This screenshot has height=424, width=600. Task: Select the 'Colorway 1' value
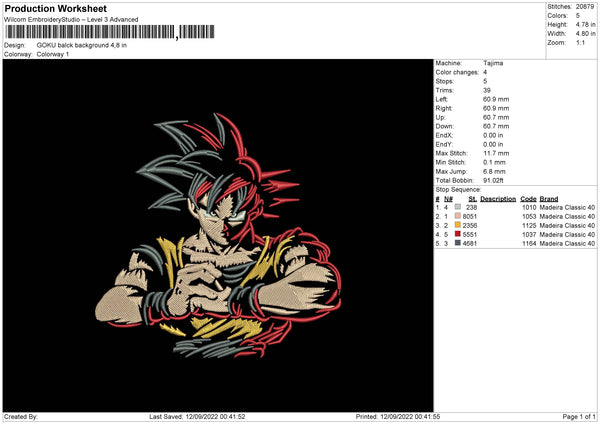pyautogui.click(x=53, y=54)
